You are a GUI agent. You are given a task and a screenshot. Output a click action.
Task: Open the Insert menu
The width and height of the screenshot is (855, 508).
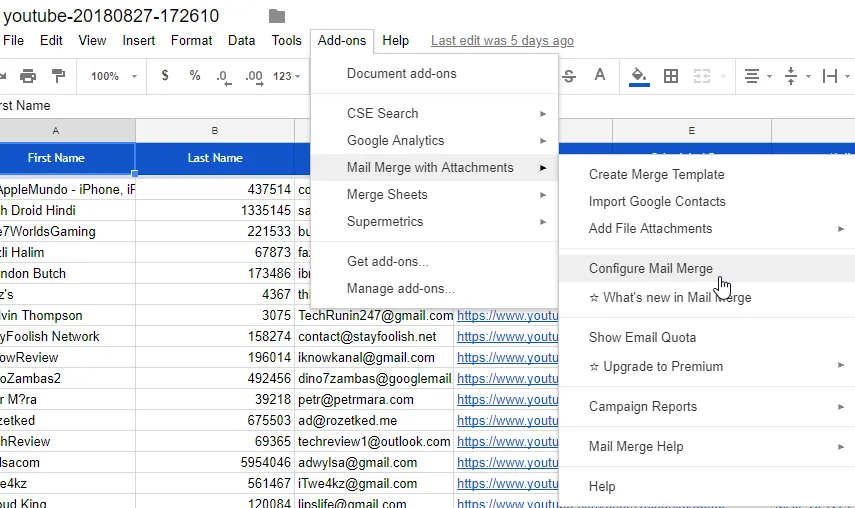[139, 41]
